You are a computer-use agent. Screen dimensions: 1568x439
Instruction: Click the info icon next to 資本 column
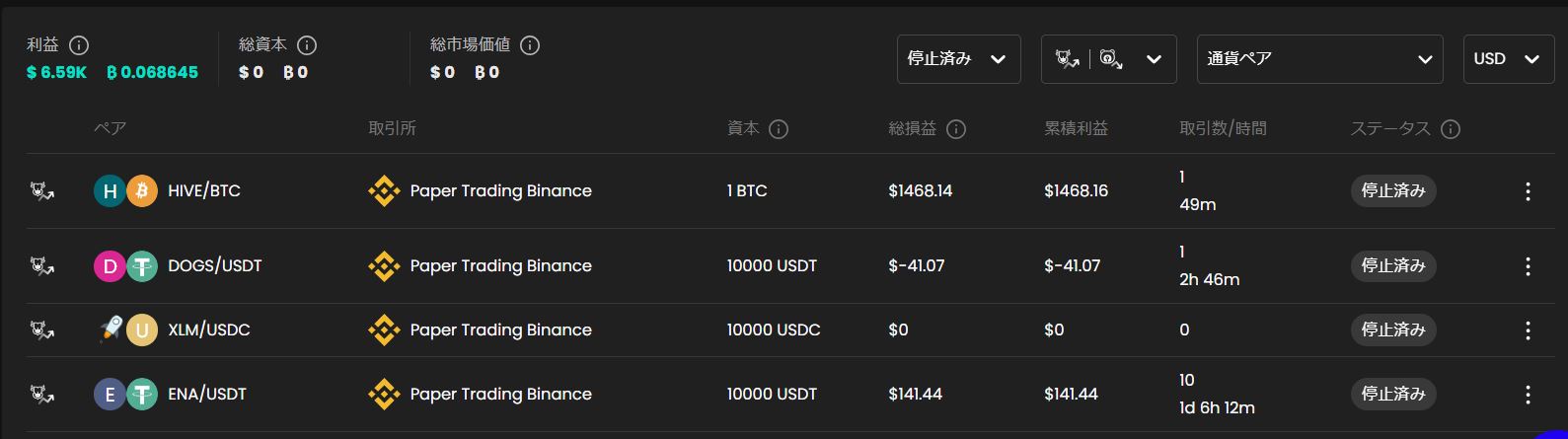pyautogui.click(x=779, y=129)
